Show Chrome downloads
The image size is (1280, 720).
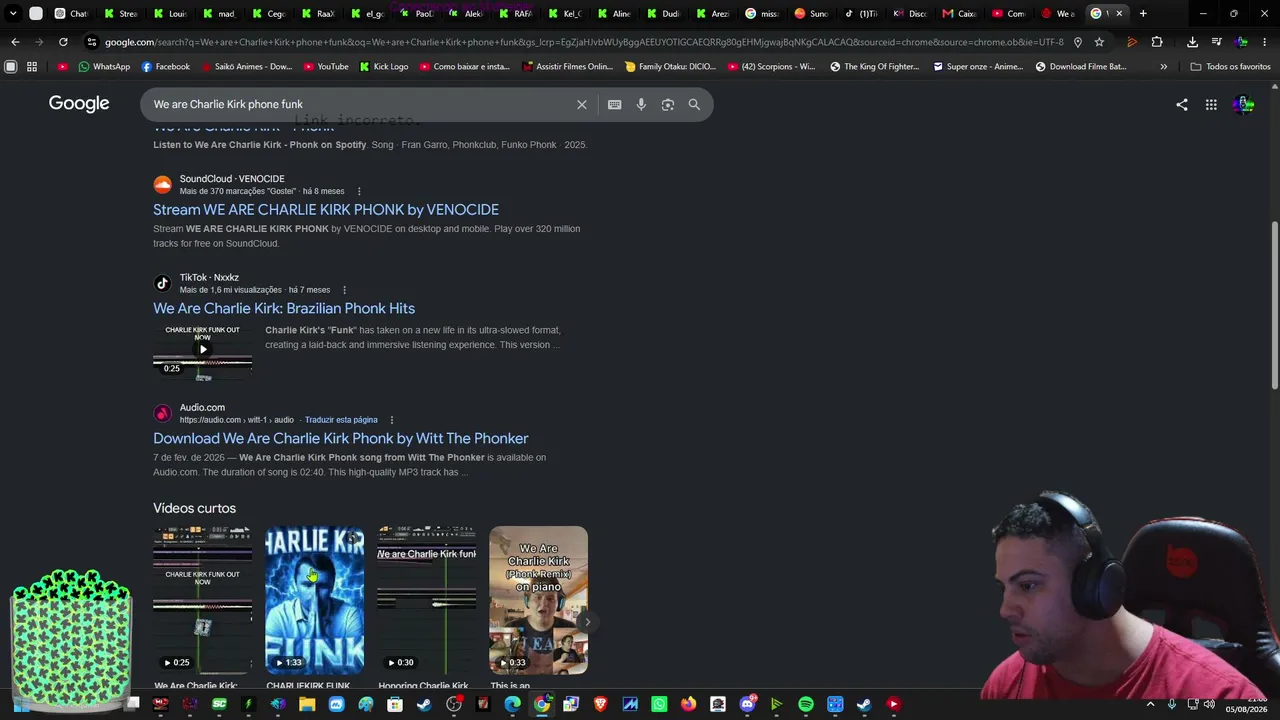1192,42
